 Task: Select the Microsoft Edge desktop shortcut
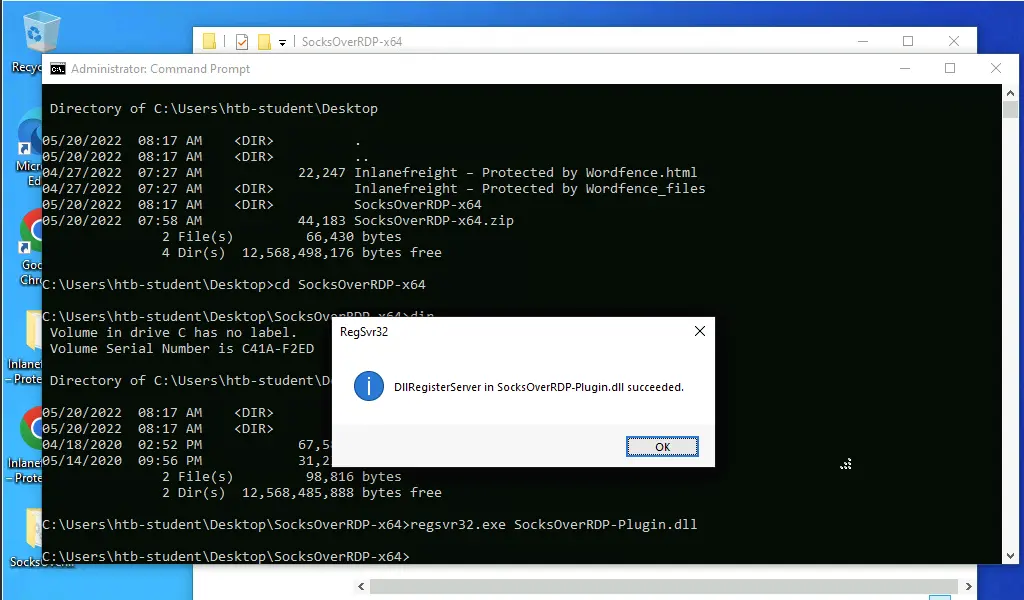(28, 140)
